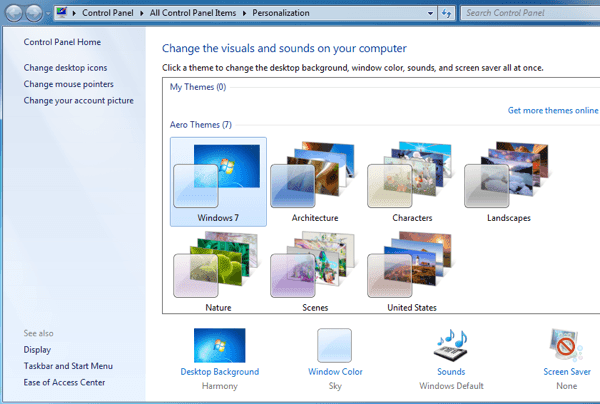Open address bar history dropdown arrow

[x=430, y=13]
